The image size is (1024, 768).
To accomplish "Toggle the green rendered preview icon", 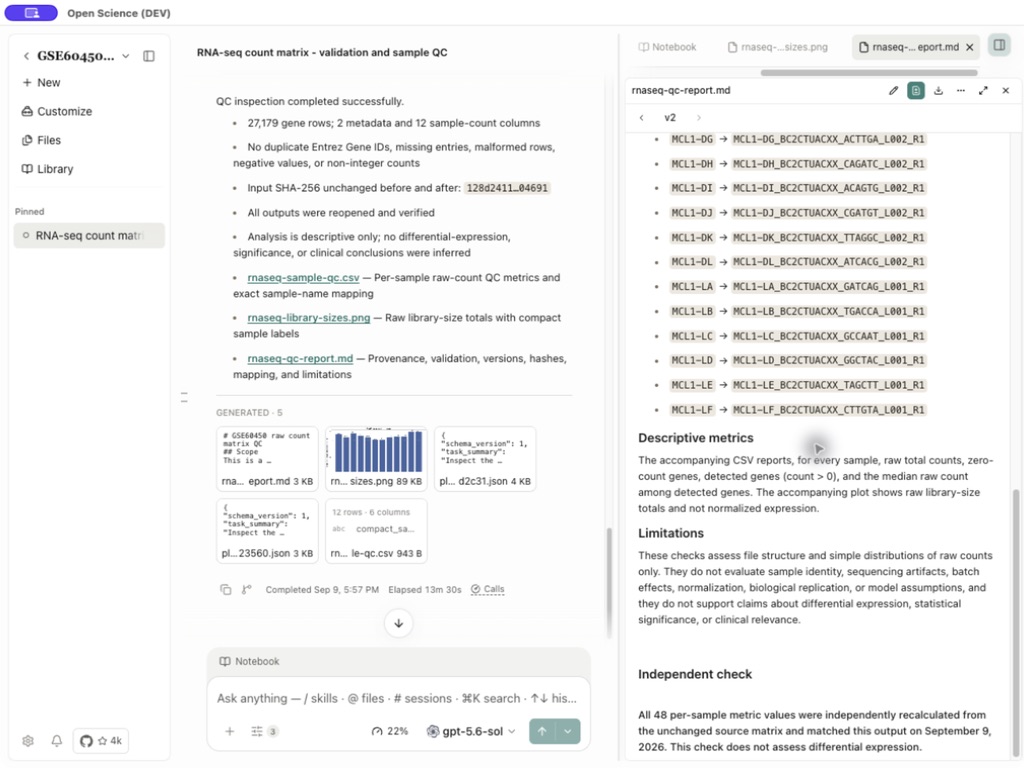I will [916, 91].
